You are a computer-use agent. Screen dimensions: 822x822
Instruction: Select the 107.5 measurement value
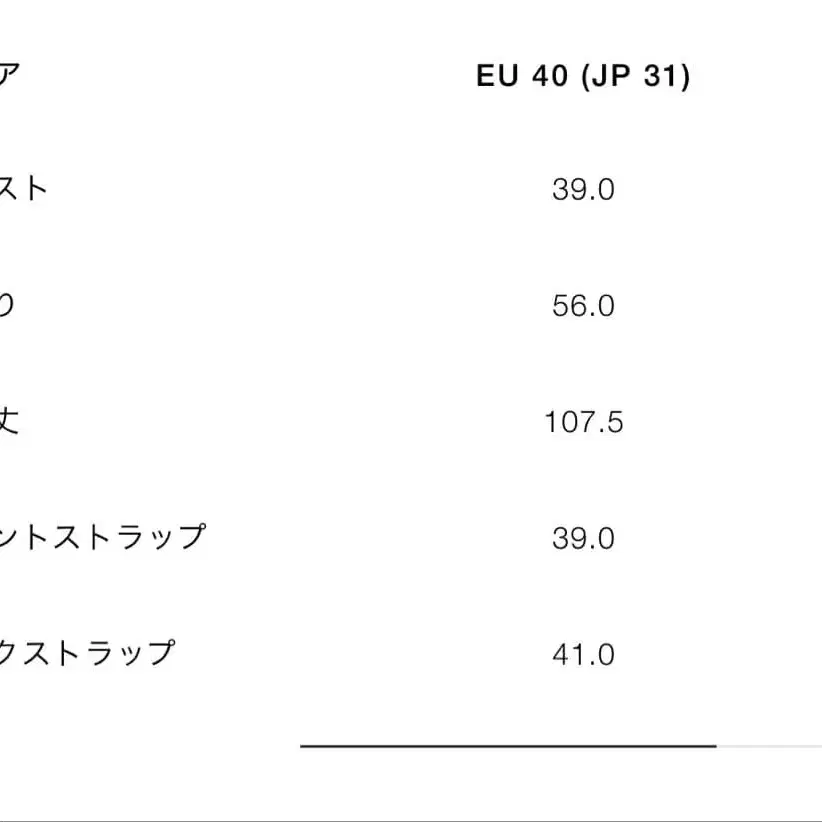tap(583, 422)
